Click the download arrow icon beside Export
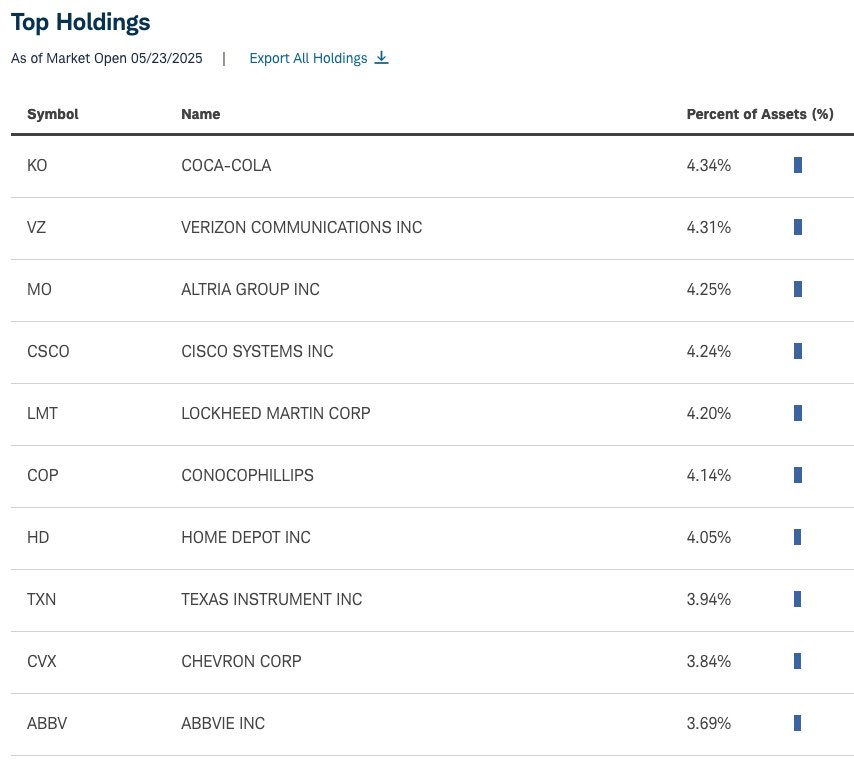The height and width of the screenshot is (774, 854). 382,57
